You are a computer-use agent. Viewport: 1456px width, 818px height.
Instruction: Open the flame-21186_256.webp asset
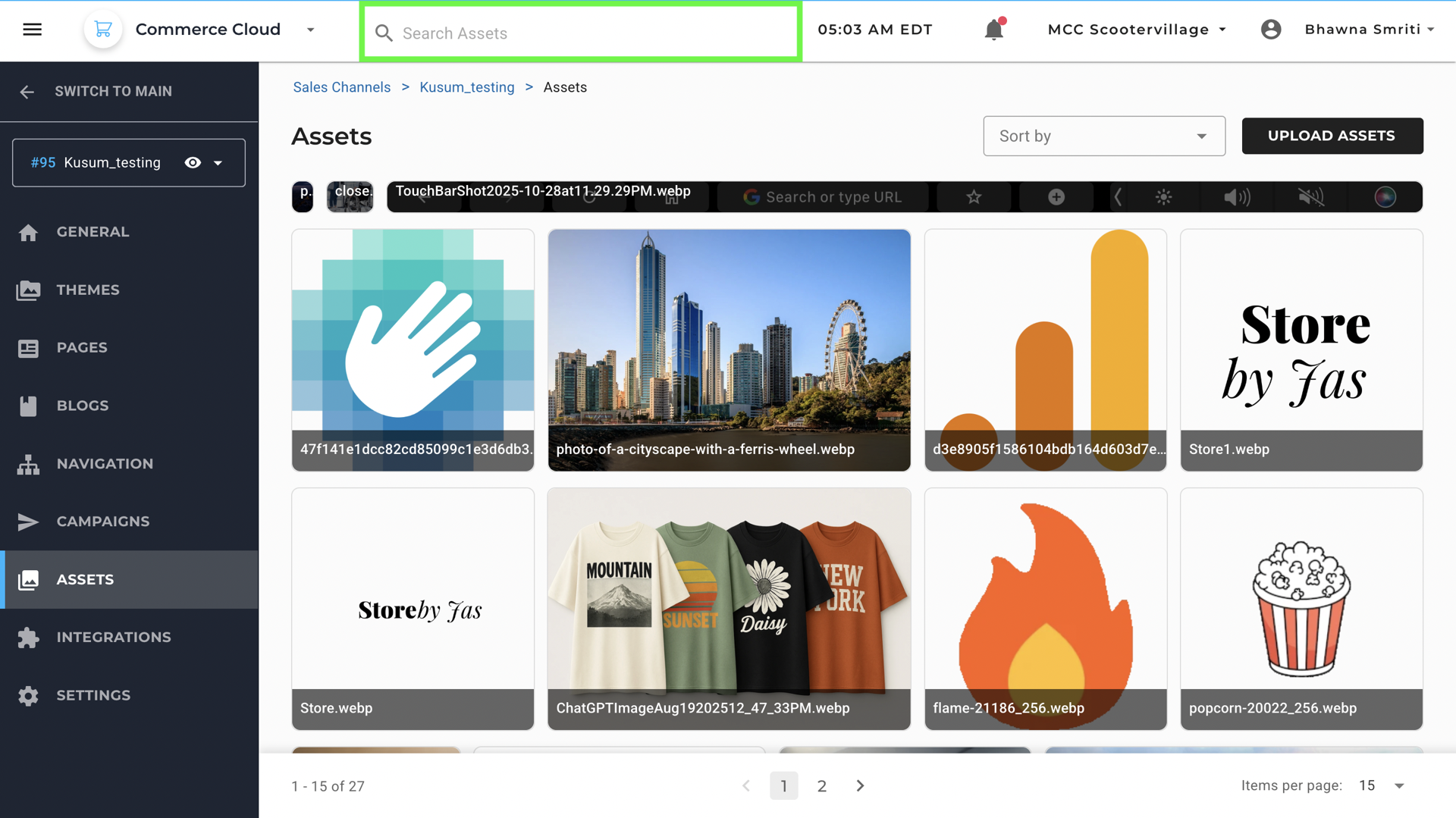[1045, 609]
